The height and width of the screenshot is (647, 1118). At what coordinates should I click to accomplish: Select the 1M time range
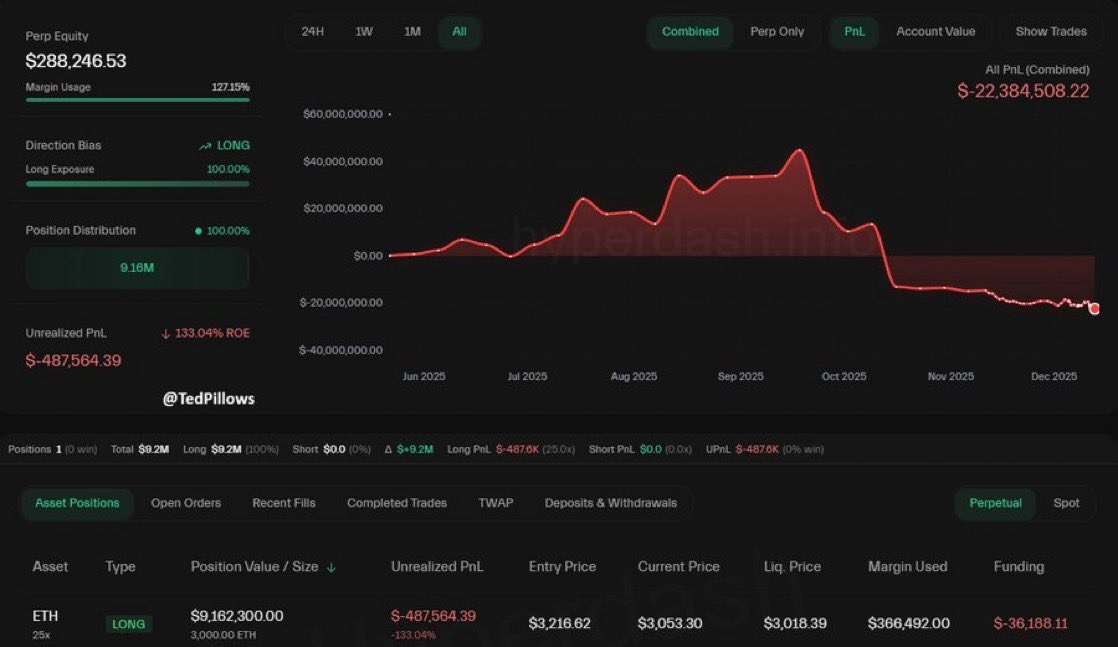(412, 31)
